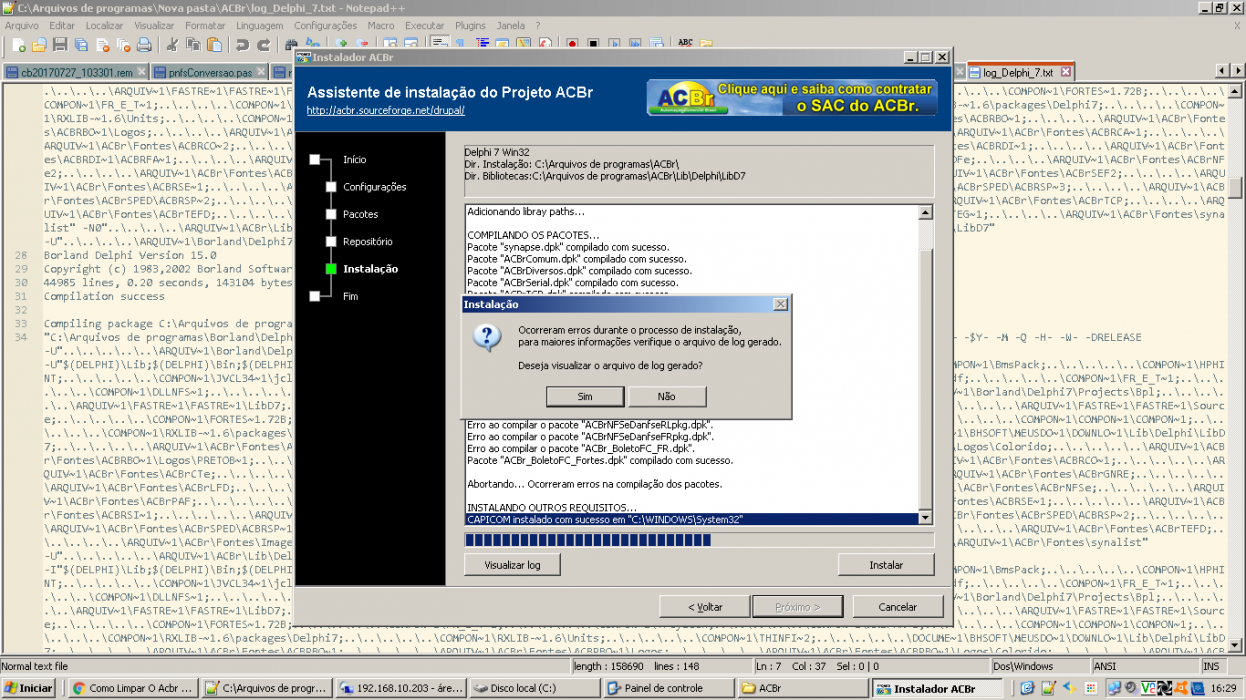Click Não in the Instalação dialog
1246x700 pixels.
tap(666, 396)
